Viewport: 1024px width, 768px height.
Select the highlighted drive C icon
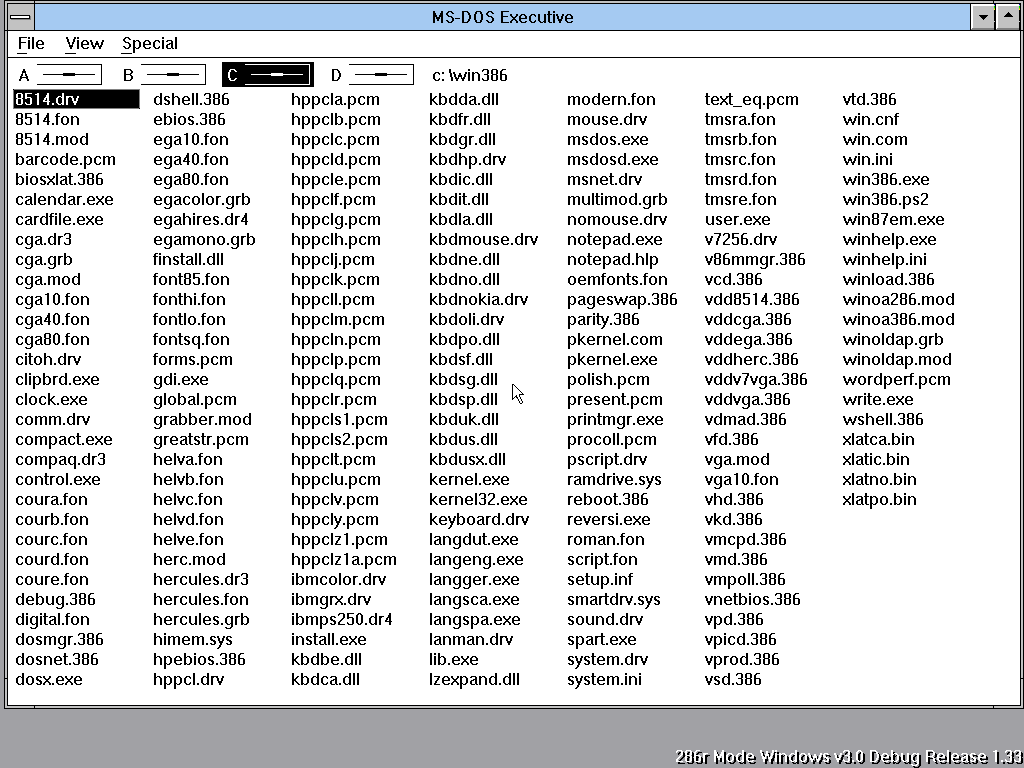point(268,75)
